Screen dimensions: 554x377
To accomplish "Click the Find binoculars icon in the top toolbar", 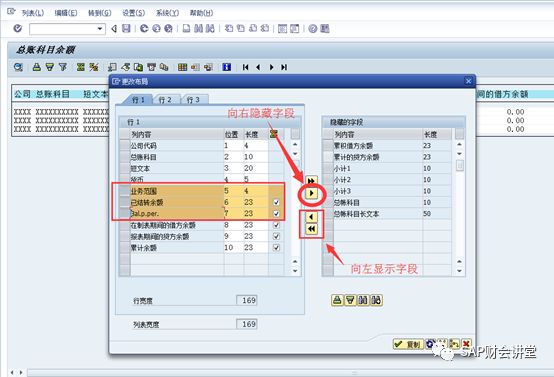I will 199,28.
